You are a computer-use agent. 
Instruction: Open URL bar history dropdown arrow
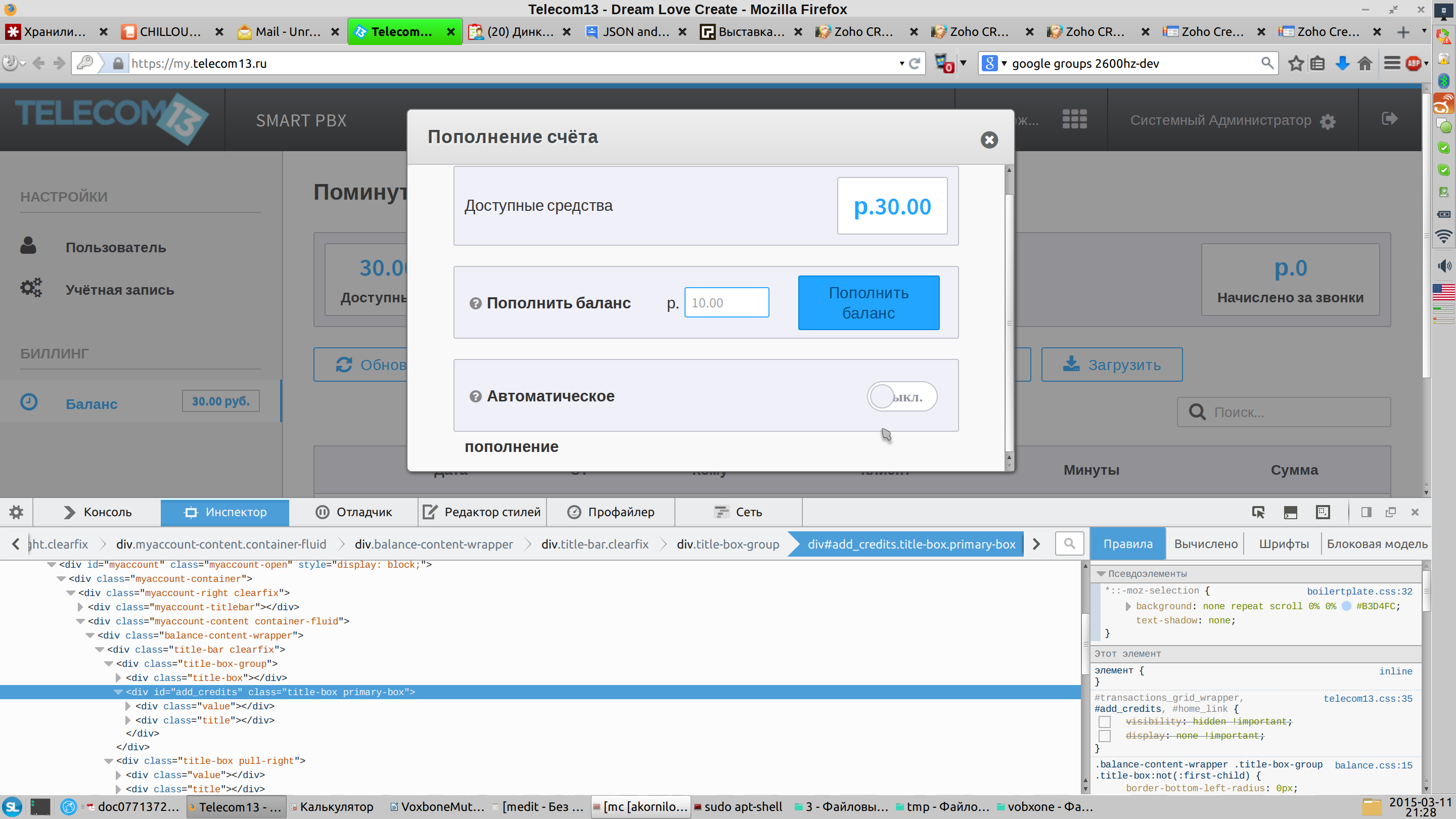(901, 63)
